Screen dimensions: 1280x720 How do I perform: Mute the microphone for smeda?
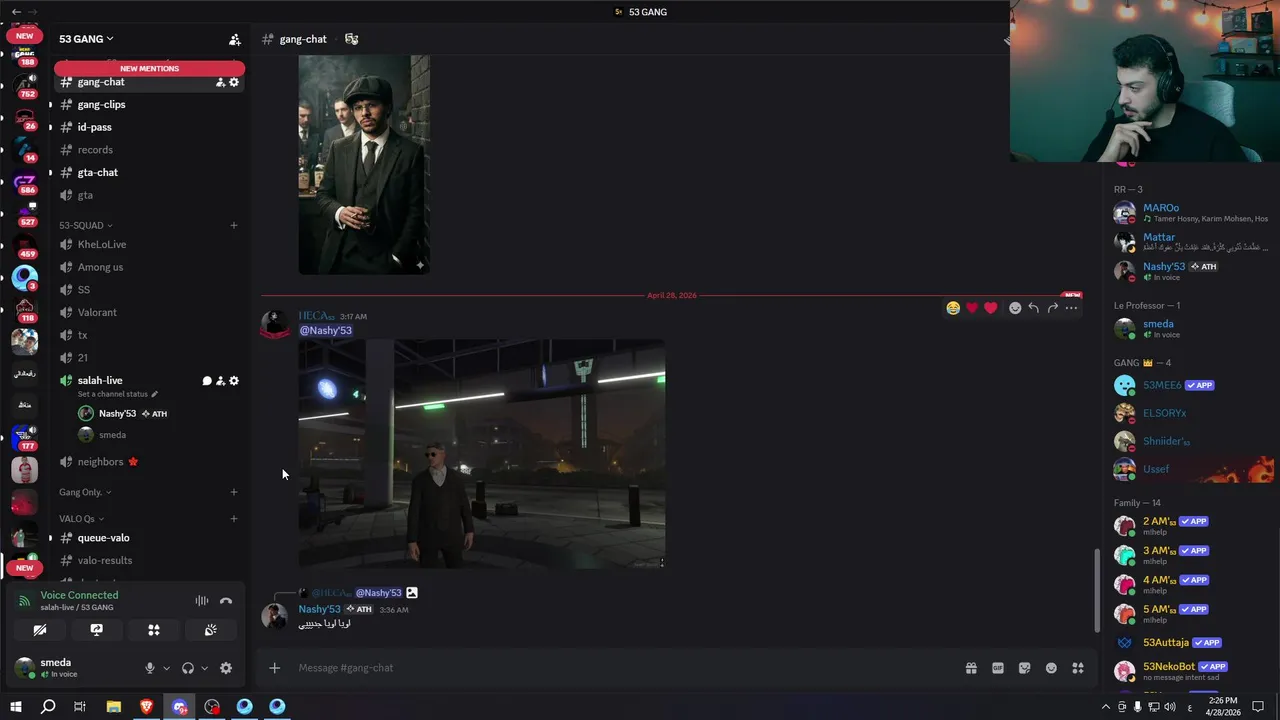click(150, 668)
